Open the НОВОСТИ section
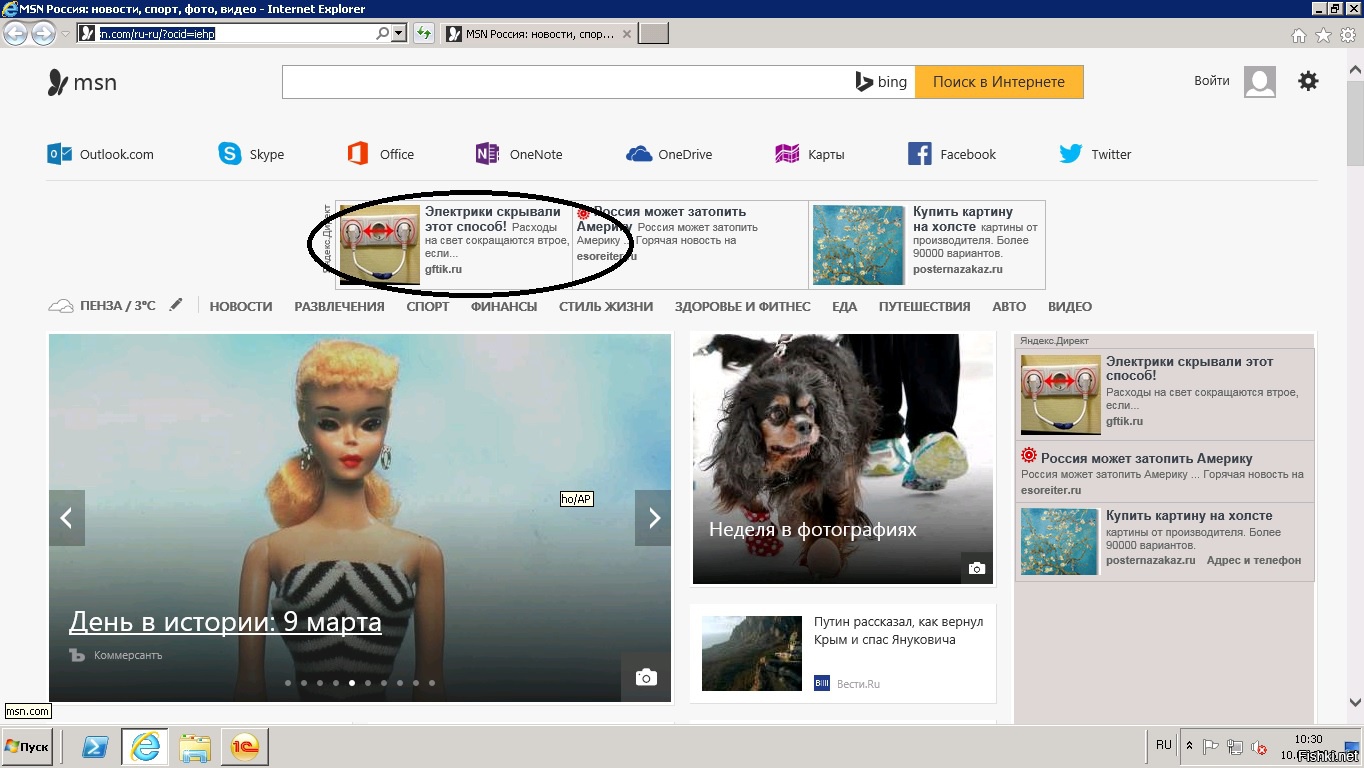This screenshot has width=1364, height=768. [241, 306]
